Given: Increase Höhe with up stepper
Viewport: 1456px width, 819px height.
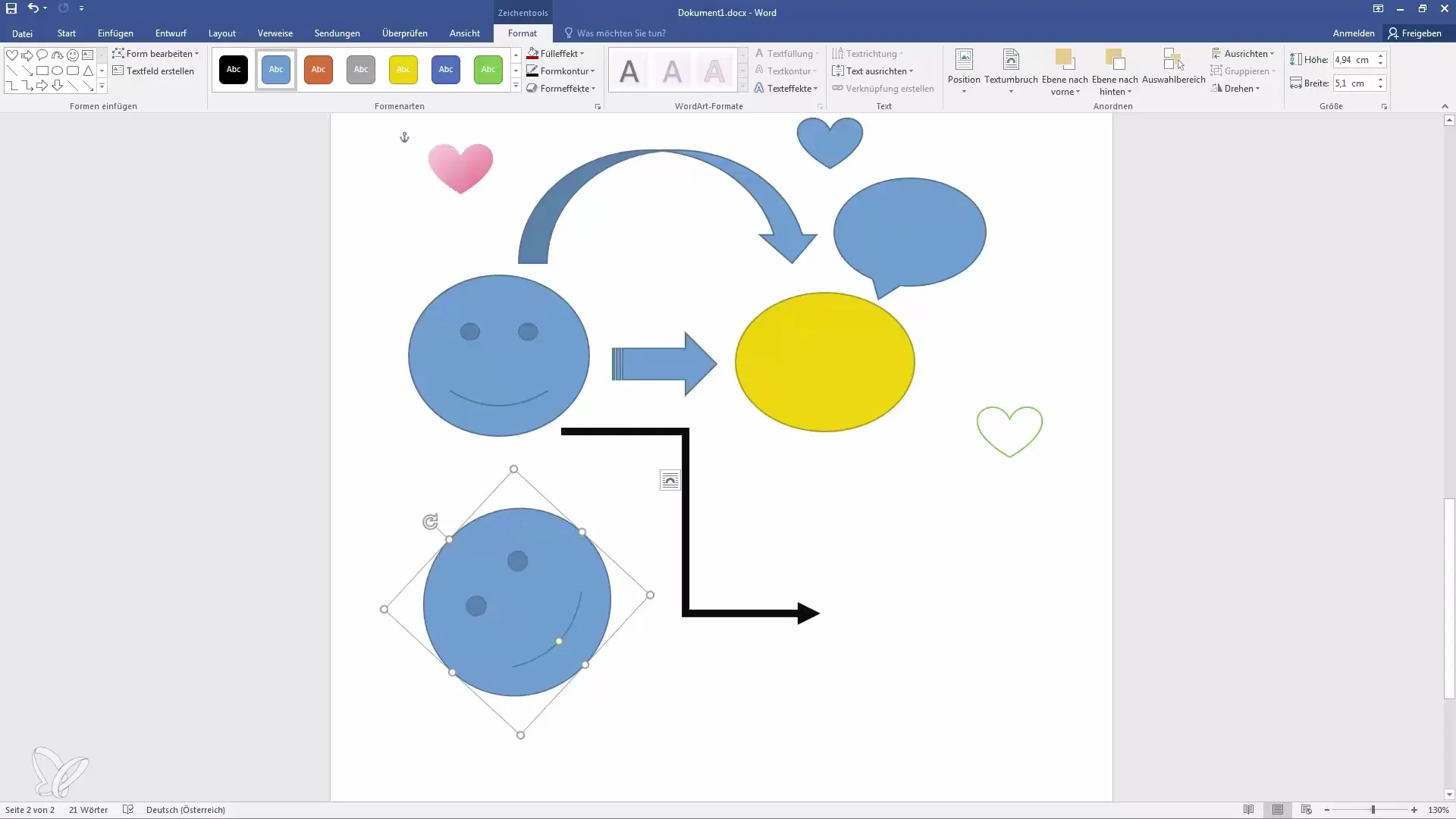Looking at the screenshot, I should pyautogui.click(x=1381, y=55).
